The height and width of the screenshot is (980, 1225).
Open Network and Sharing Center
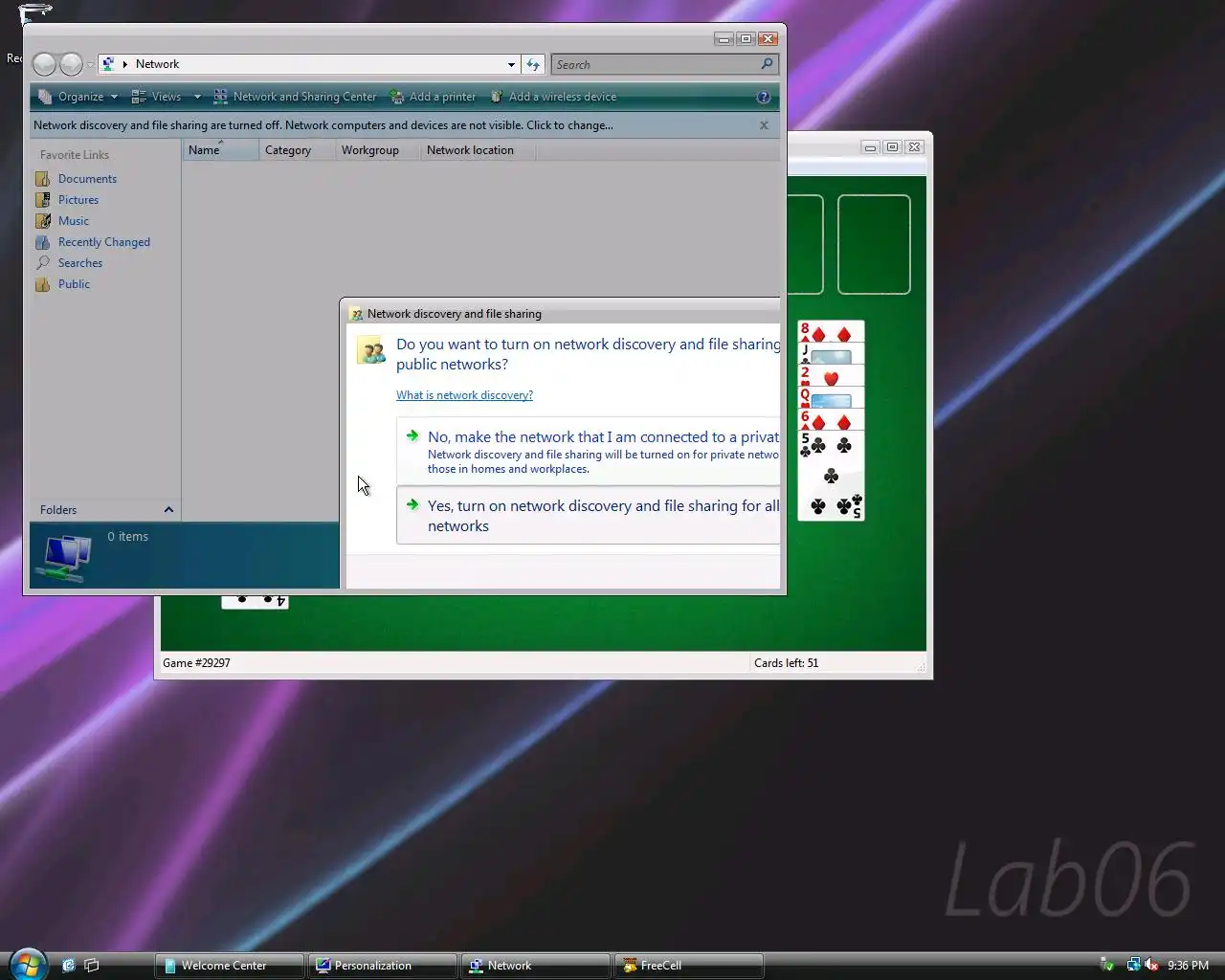pos(295,97)
